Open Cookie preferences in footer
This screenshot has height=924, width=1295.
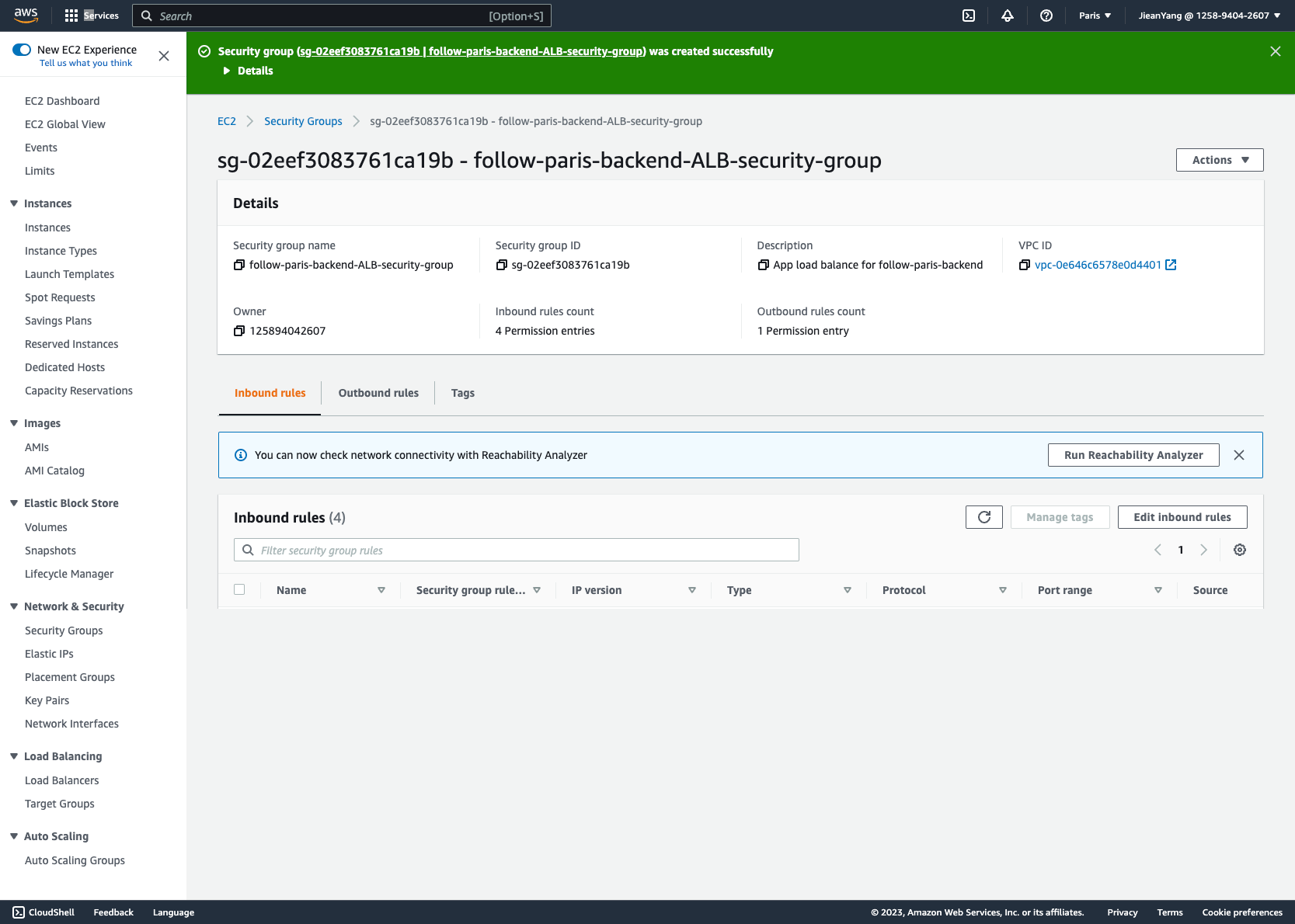pyautogui.click(x=1242, y=912)
